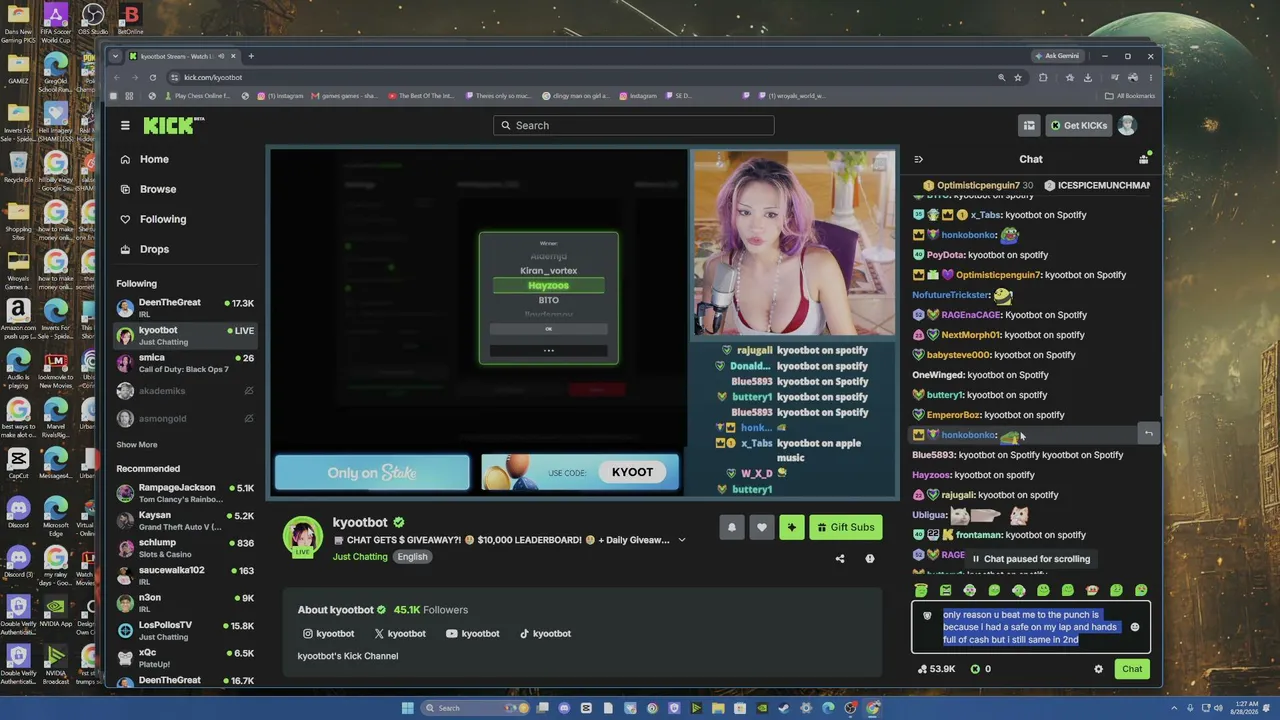
Task: Open kyootbot's YouTube link
Action: coord(473,634)
